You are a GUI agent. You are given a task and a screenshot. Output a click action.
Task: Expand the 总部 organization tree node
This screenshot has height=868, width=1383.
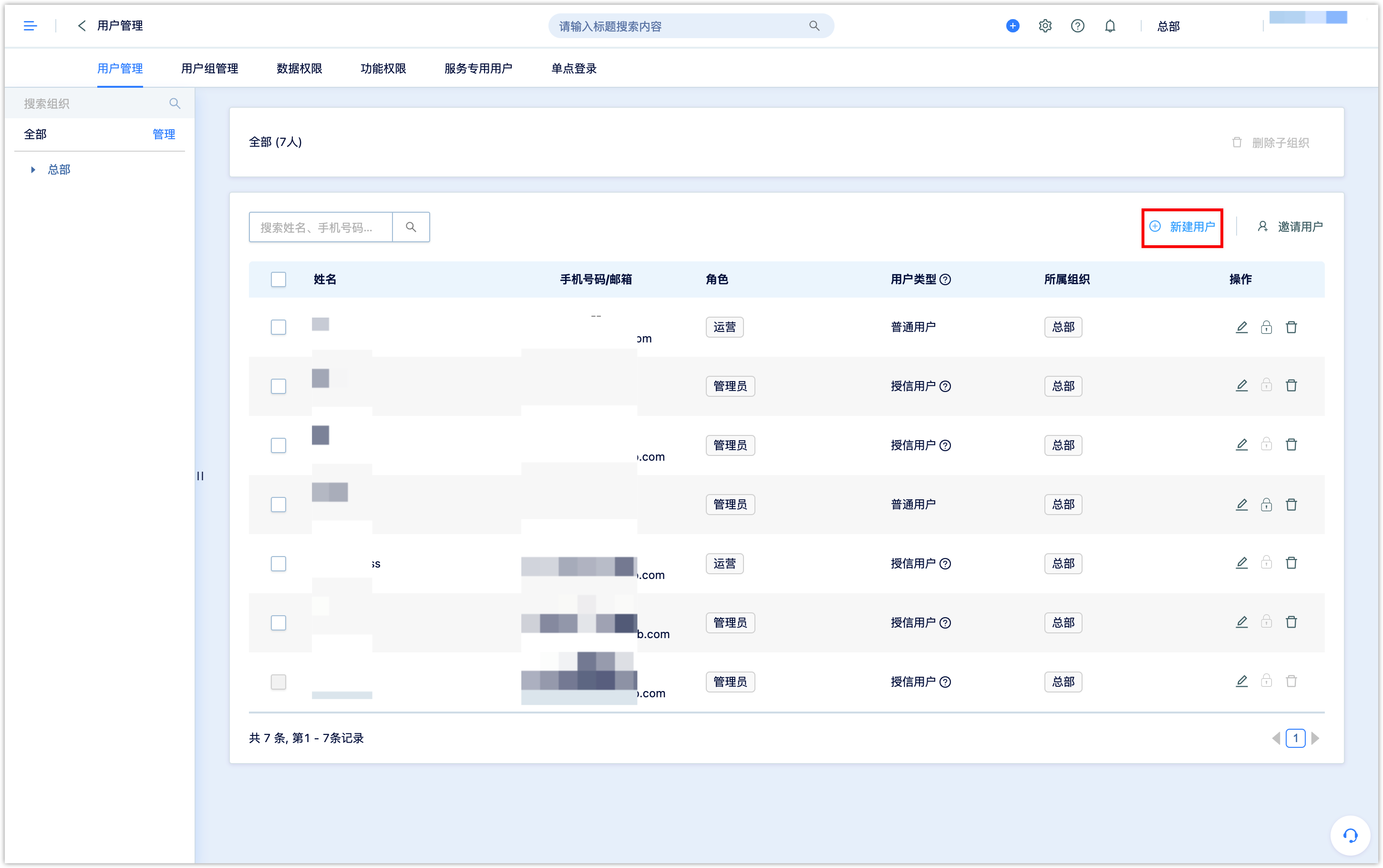click(x=33, y=170)
